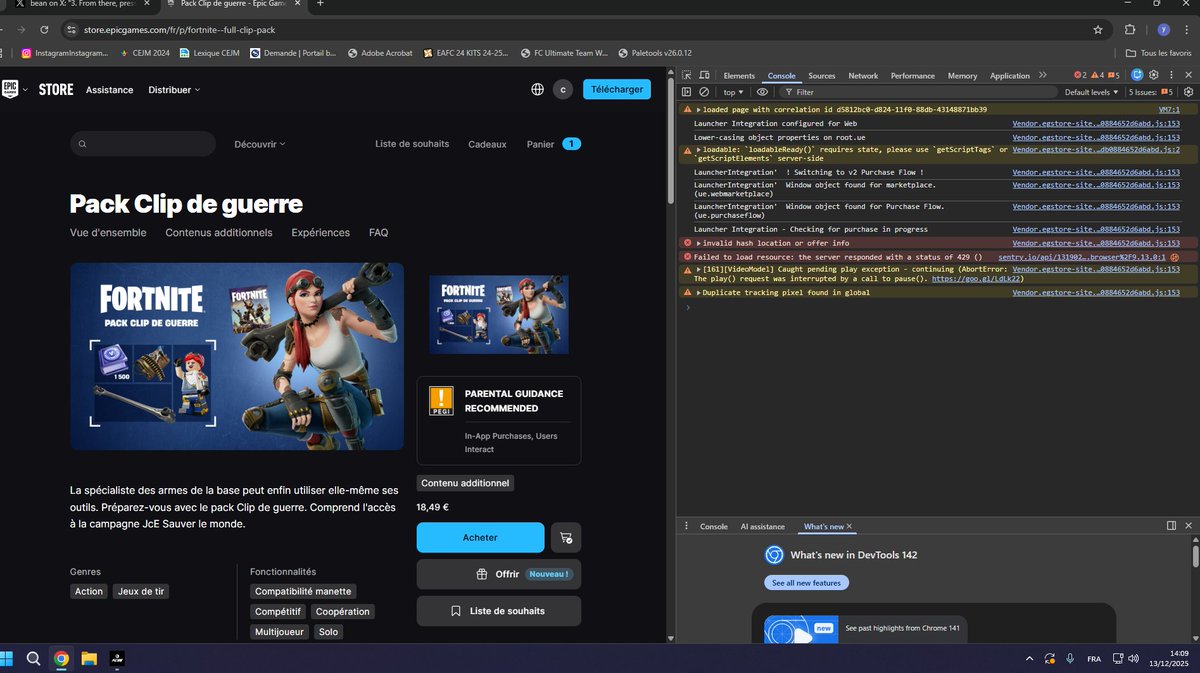Viewport: 1200px width, 673px height.
Task: Open DevTools settings gear in top toolbar
Action: pyautogui.click(x=1153, y=75)
